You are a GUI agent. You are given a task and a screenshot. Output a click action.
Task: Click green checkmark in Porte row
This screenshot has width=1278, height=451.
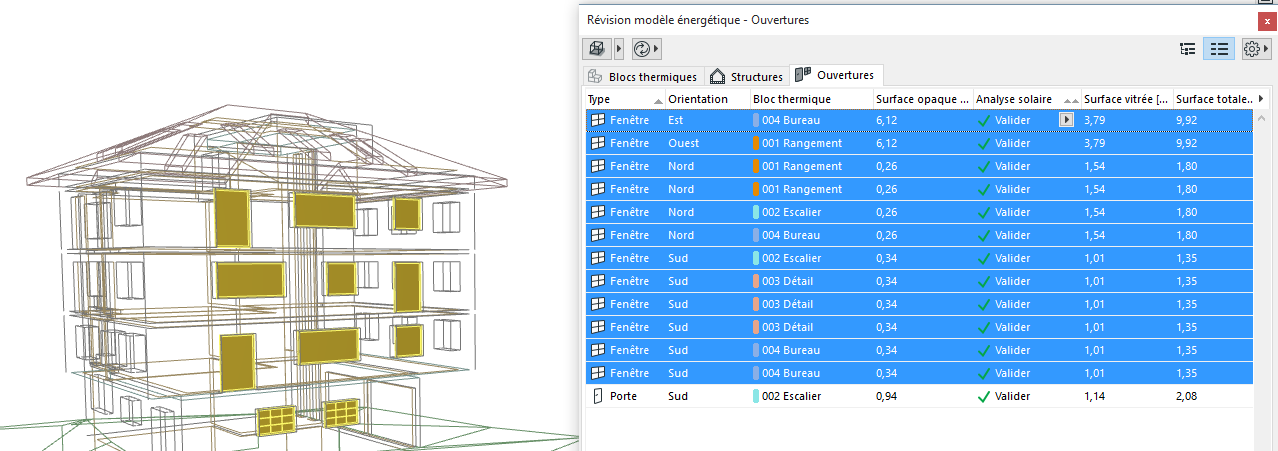point(984,396)
